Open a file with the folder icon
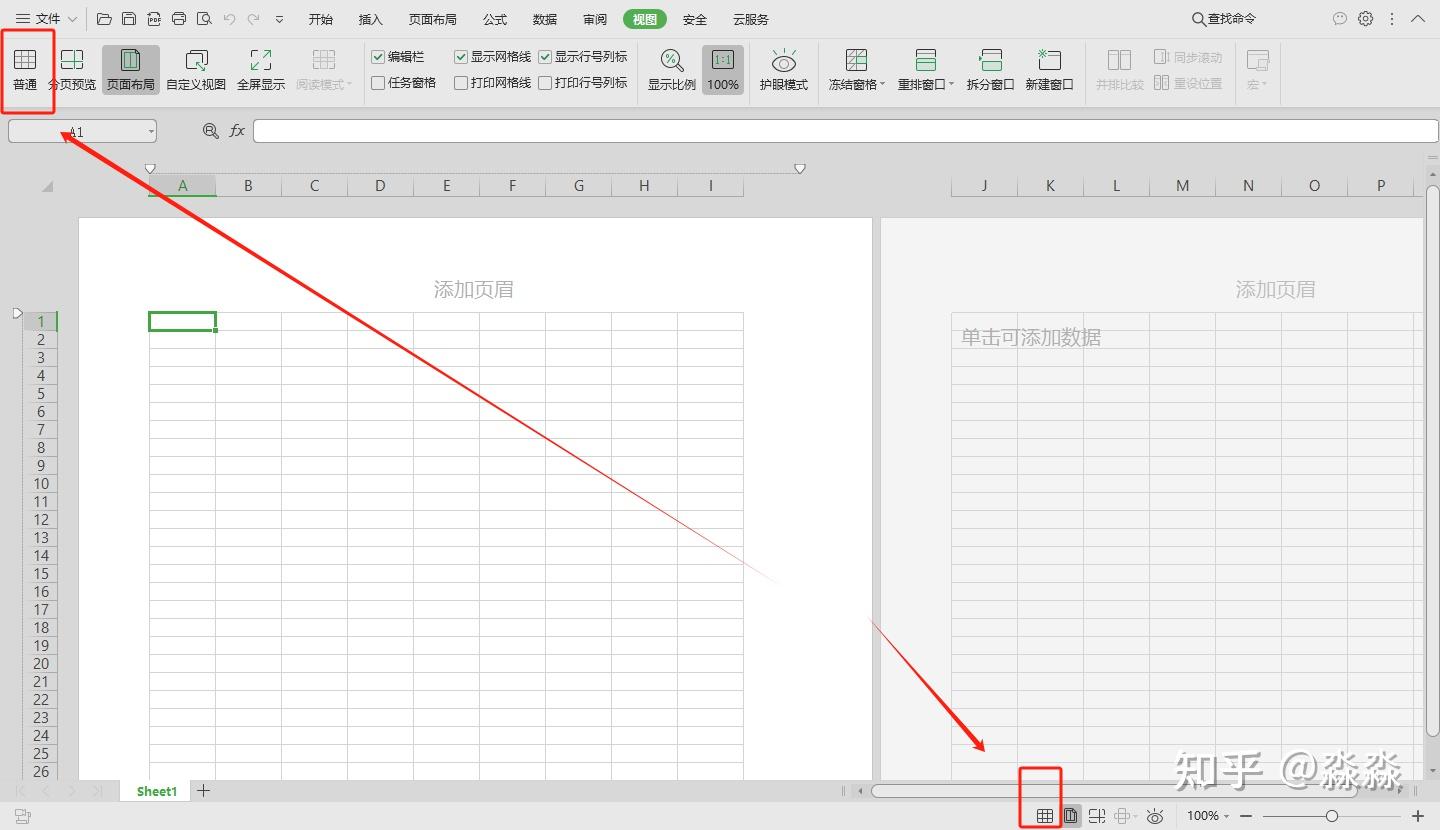Viewport: 1440px width, 830px height. 104,19
